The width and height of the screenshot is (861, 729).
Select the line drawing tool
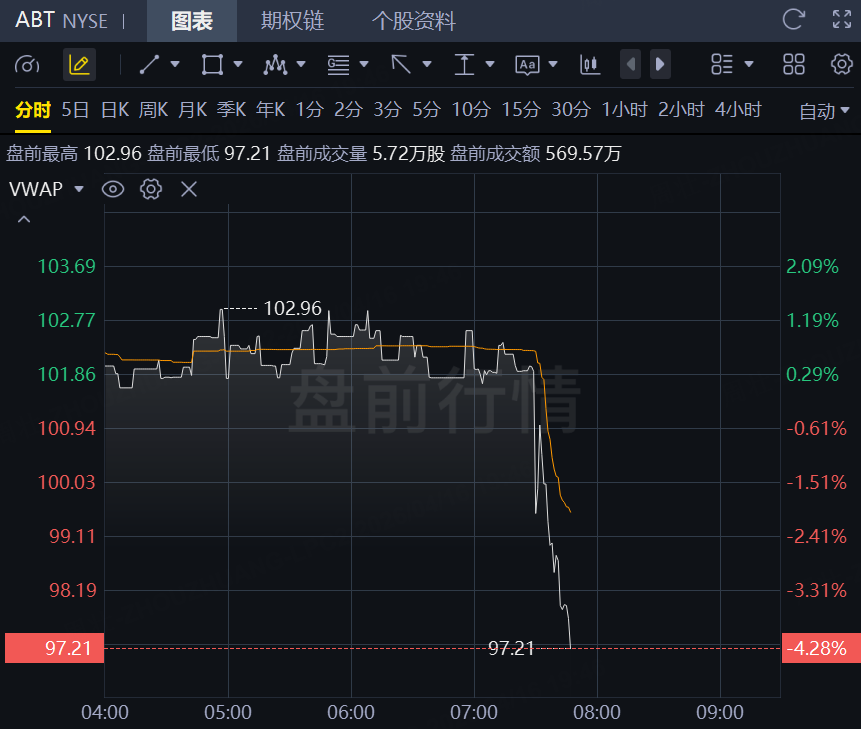(149, 65)
